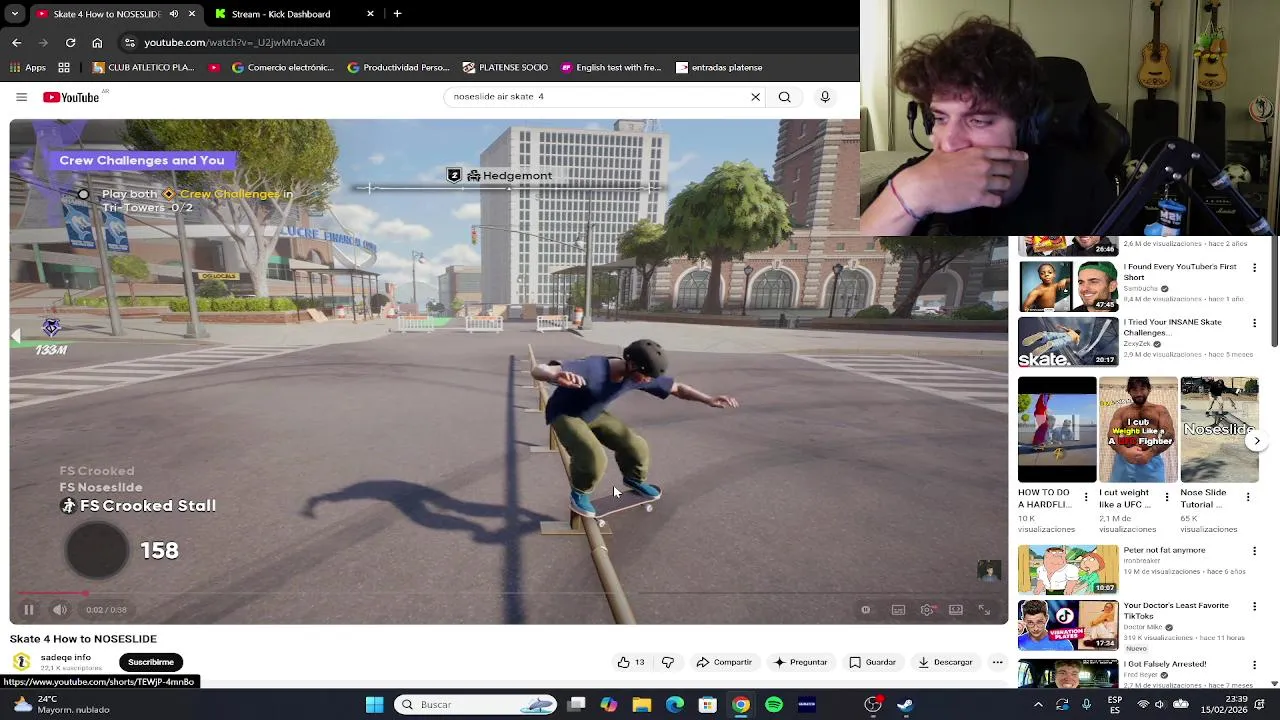Toggle subtitles on the video player

coord(898,609)
